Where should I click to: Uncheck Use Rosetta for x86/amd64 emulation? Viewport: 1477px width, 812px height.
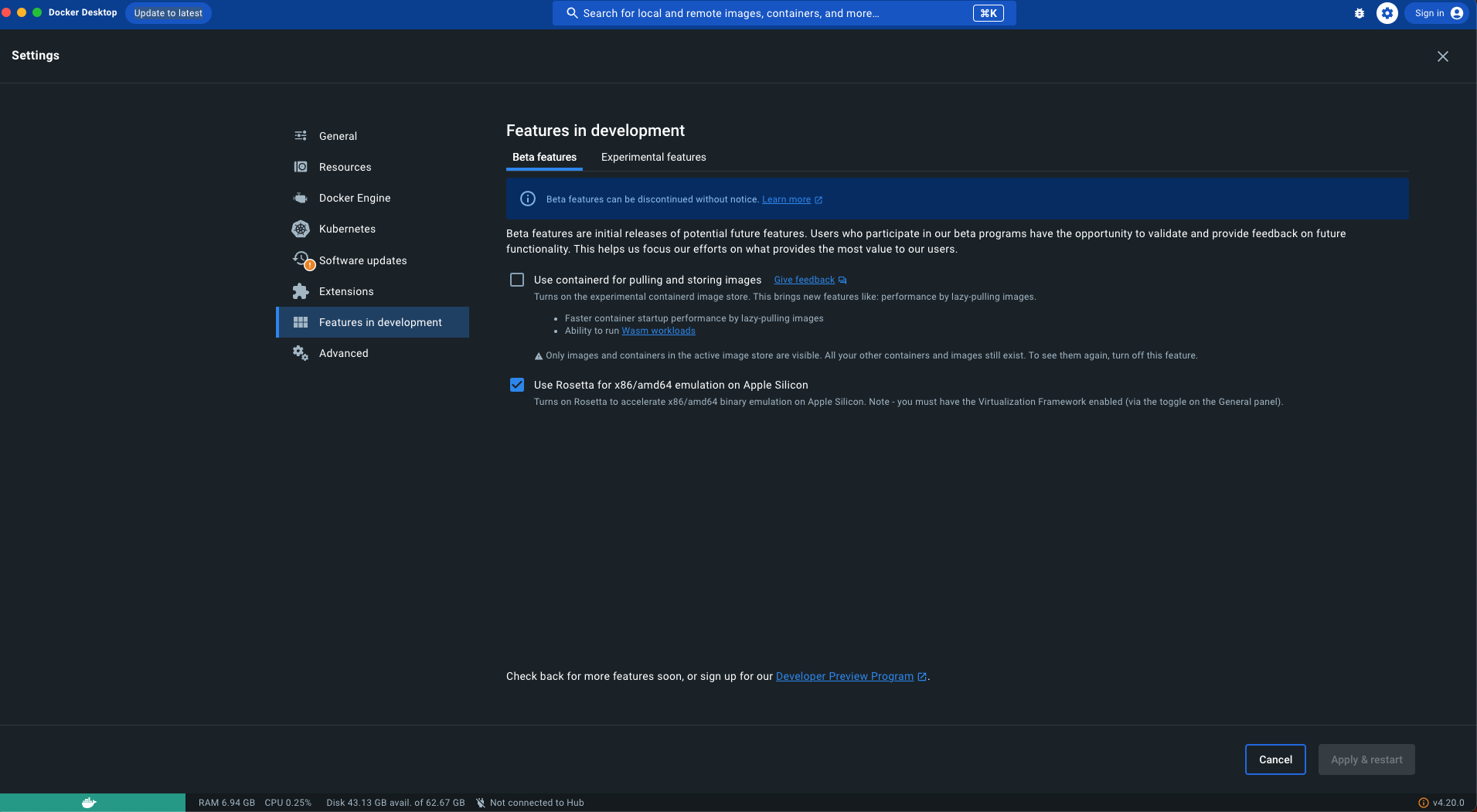[x=517, y=385]
